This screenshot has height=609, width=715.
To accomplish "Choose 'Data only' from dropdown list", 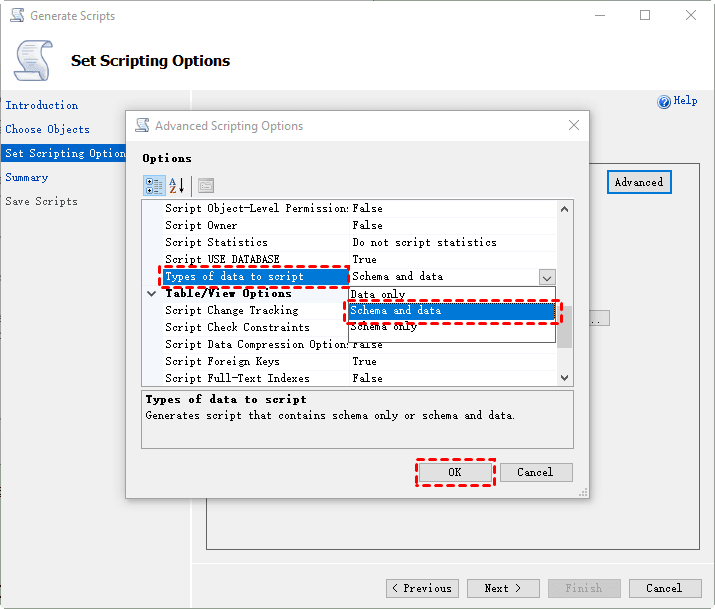I will click(452, 294).
